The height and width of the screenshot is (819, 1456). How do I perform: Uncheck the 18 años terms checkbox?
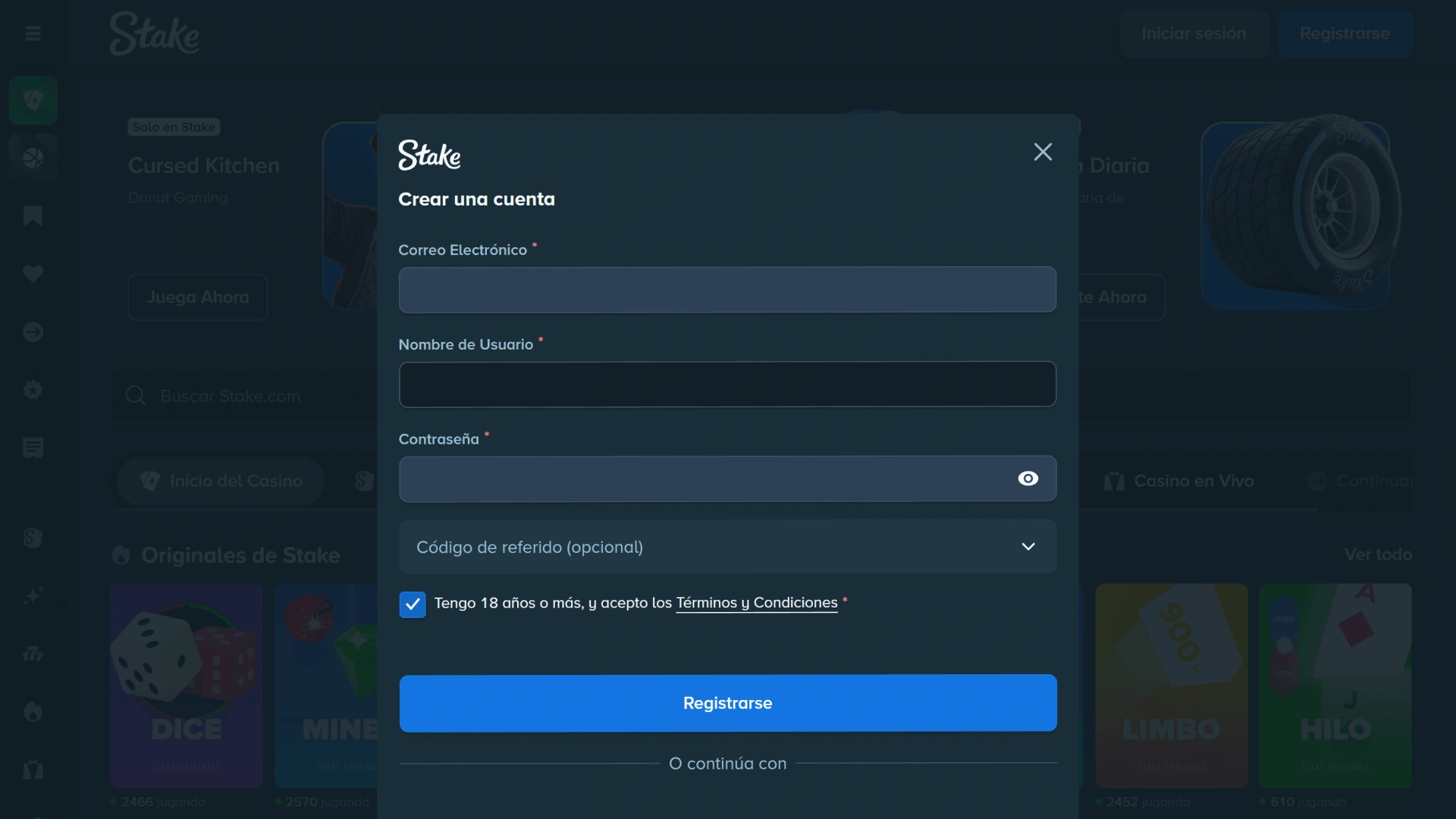(413, 604)
